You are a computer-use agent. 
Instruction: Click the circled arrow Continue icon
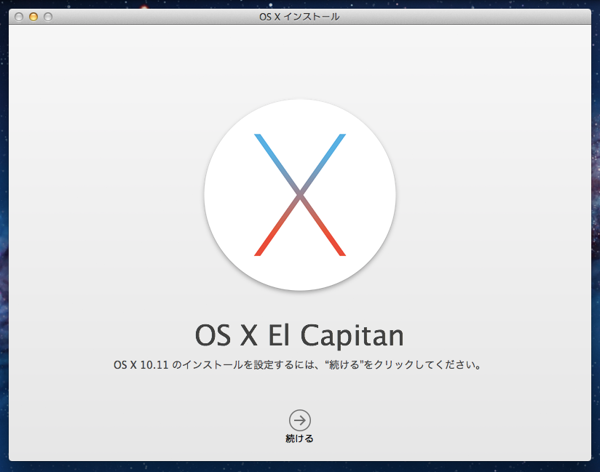(x=300, y=420)
